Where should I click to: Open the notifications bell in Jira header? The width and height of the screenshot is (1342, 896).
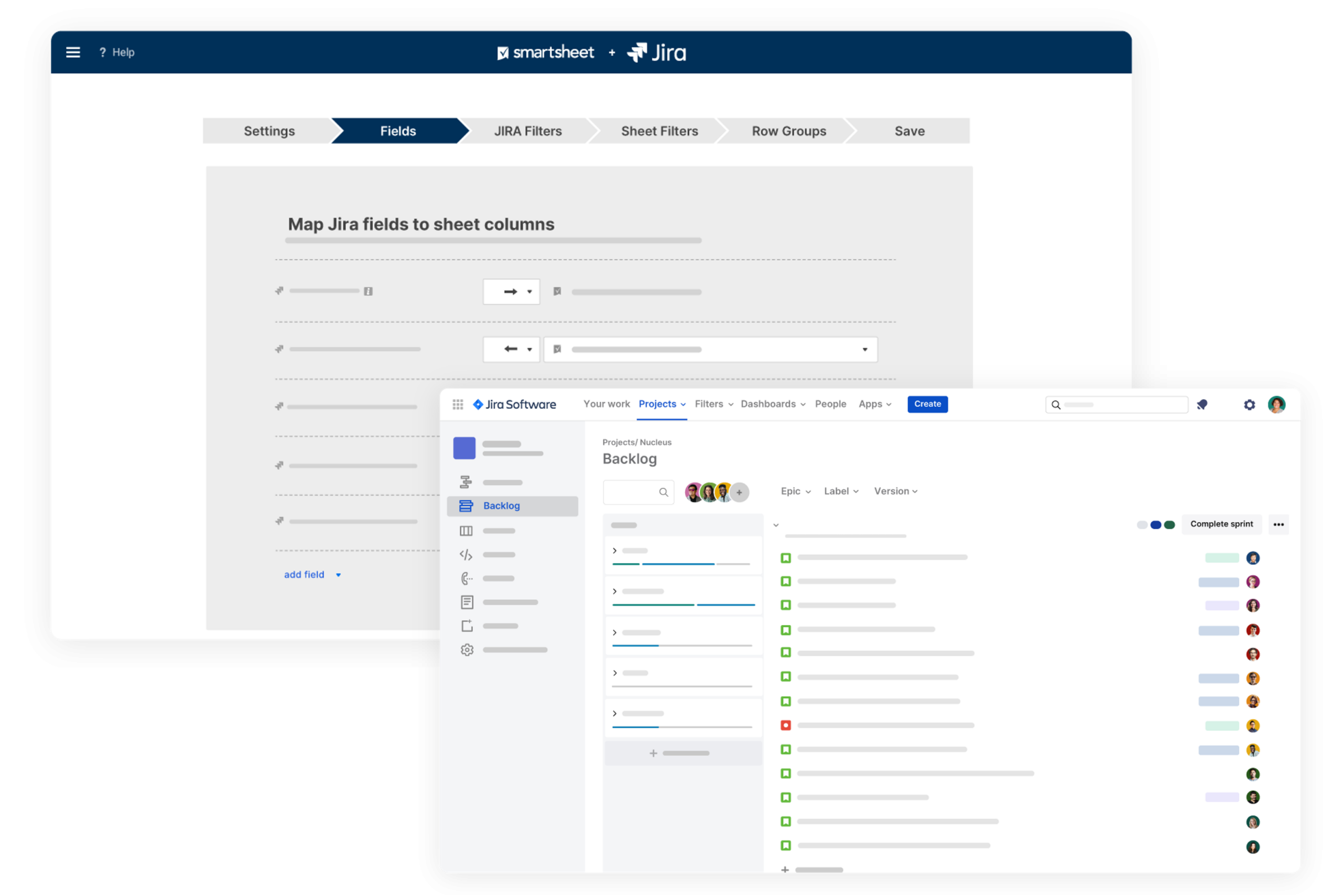coord(1203,404)
